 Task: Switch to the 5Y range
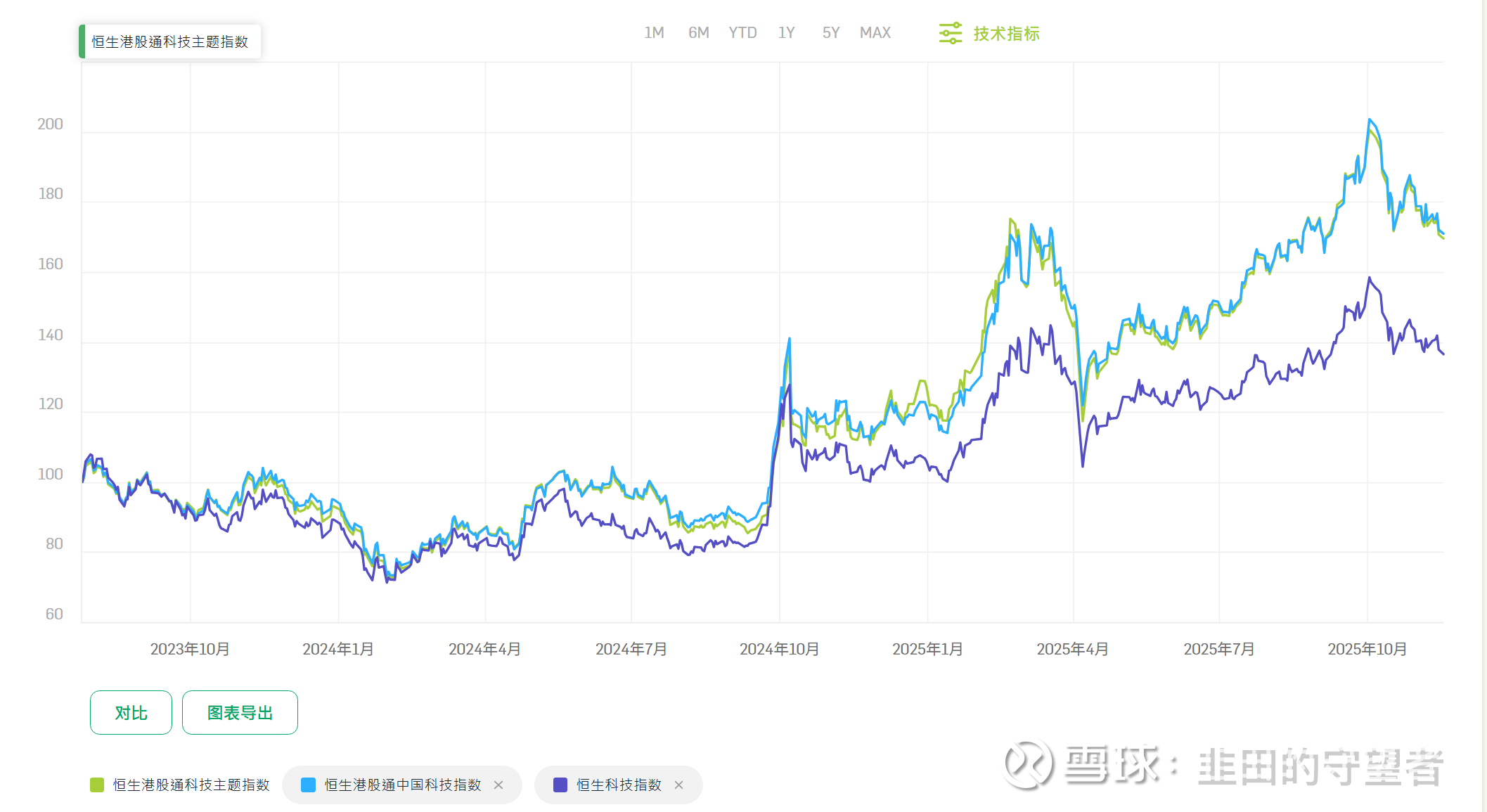tap(831, 33)
